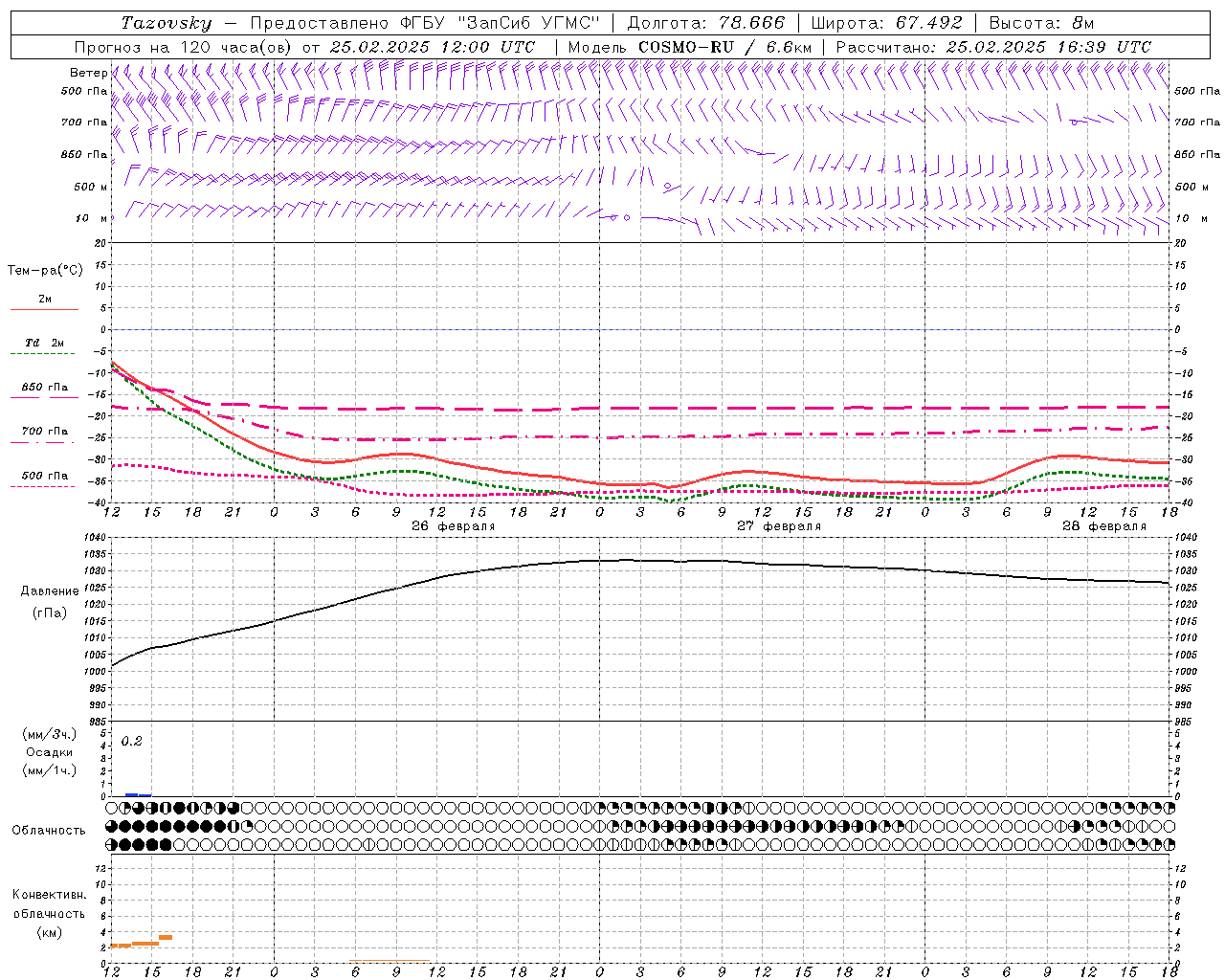Select the "Модель COSMO-RU / 6.6км" model label
Screen dimensions: 1225x980
[690, 47]
